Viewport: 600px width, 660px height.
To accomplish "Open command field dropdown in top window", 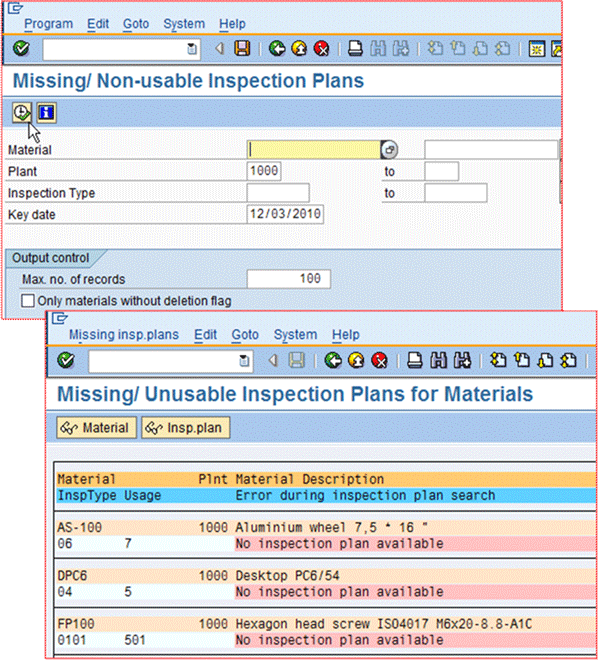I will (192, 49).
